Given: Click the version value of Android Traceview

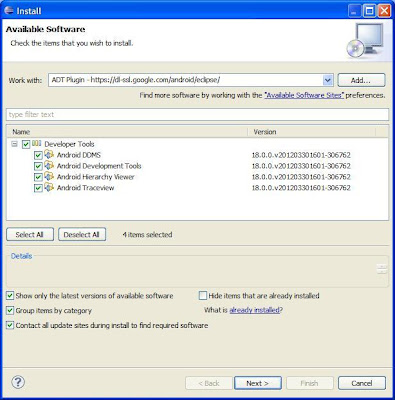Looking at the screenshot, I should point(301,188).
